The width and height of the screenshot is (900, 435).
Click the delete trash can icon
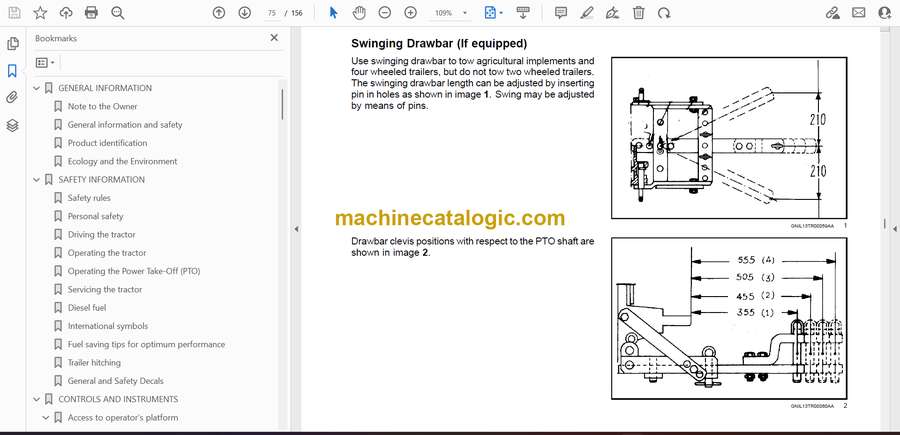(x=638, y=13)
